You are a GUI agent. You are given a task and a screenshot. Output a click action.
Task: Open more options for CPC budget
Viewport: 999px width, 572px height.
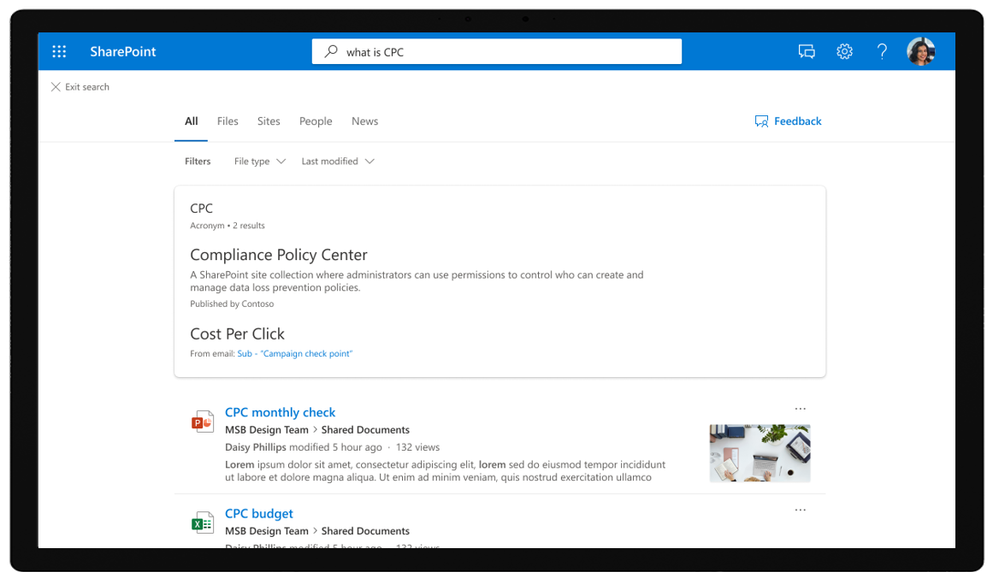coord(800,510)
